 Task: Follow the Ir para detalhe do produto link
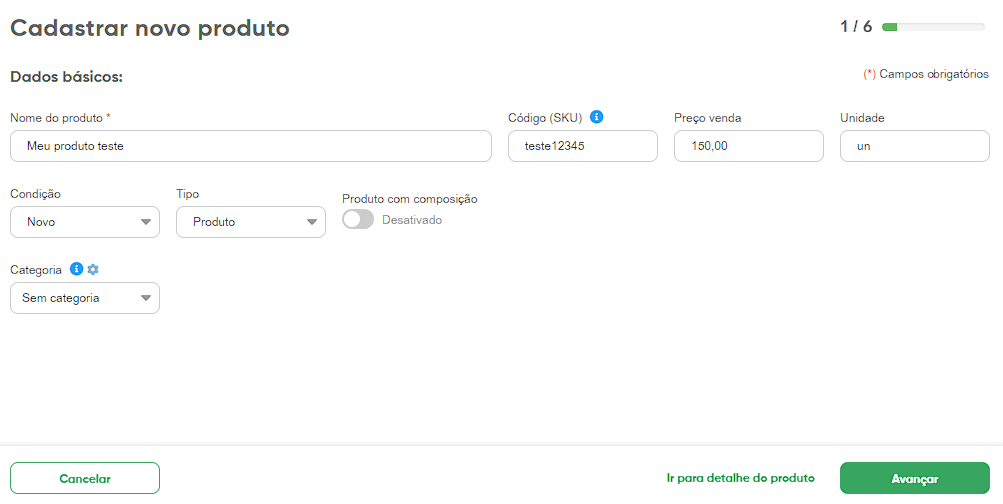[741, 478]
